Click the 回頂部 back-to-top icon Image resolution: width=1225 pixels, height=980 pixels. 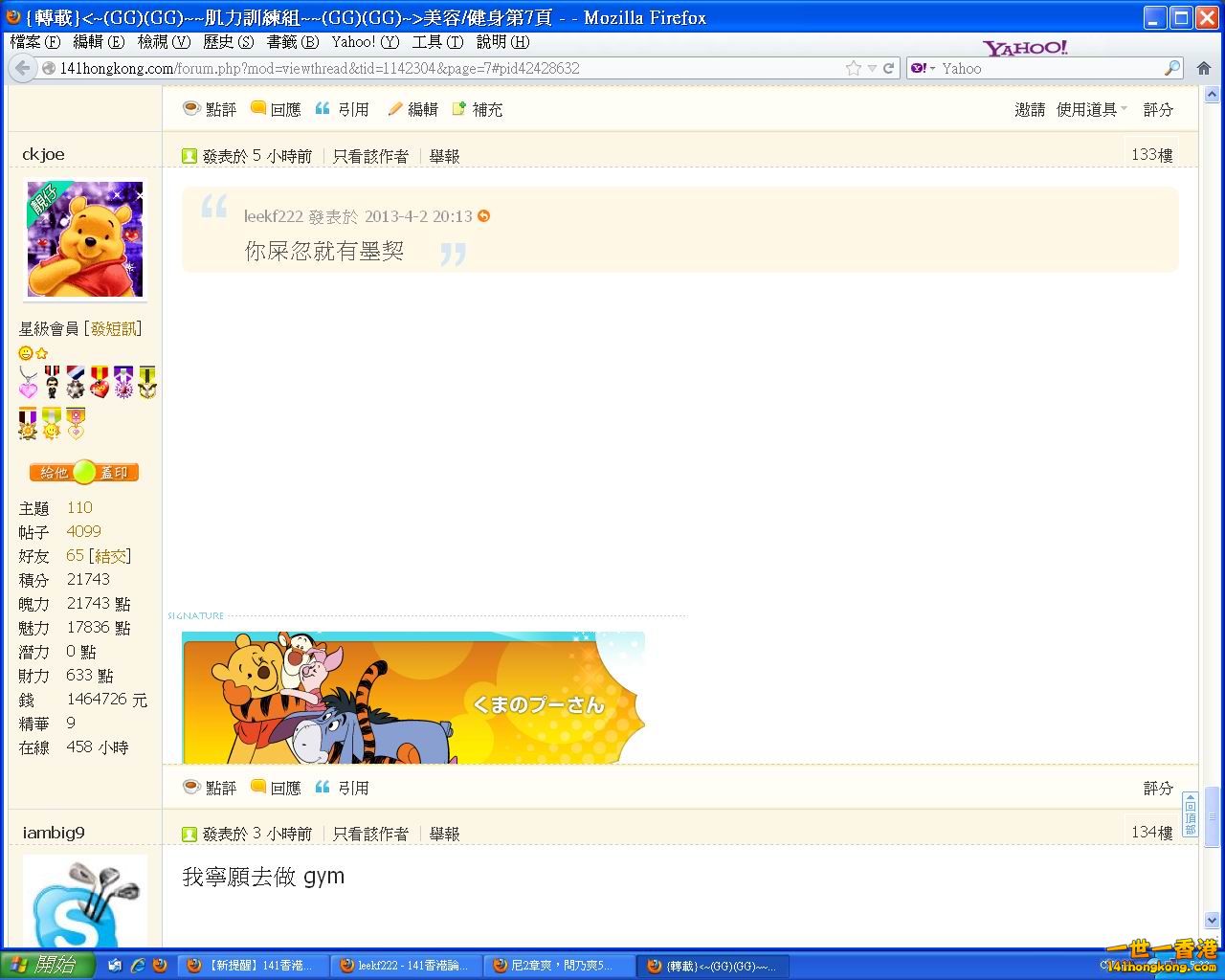1190,815
